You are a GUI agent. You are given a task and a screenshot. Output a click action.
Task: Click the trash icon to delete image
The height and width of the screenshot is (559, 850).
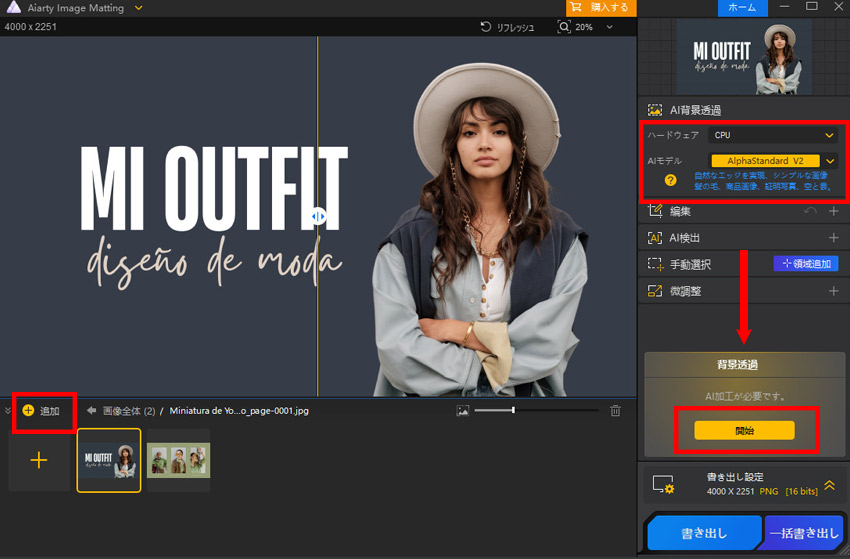tap(615, 410)
